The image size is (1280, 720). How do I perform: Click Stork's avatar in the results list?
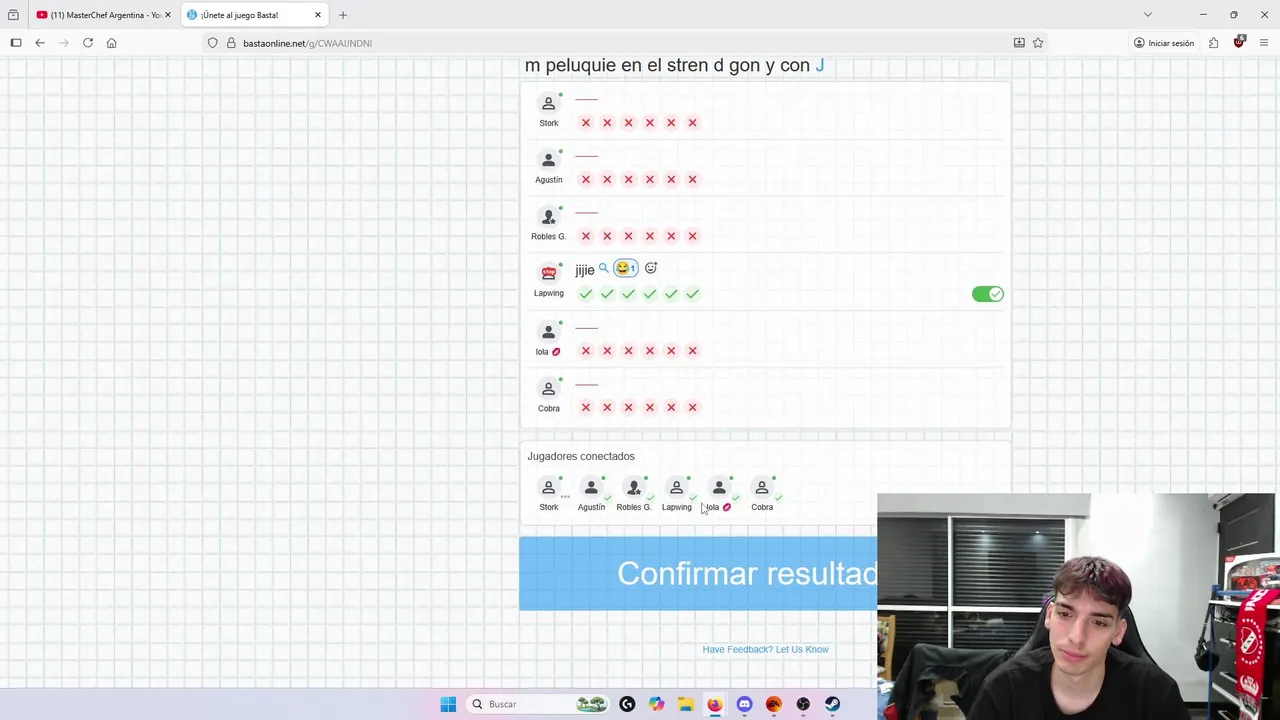coord(548,104)
